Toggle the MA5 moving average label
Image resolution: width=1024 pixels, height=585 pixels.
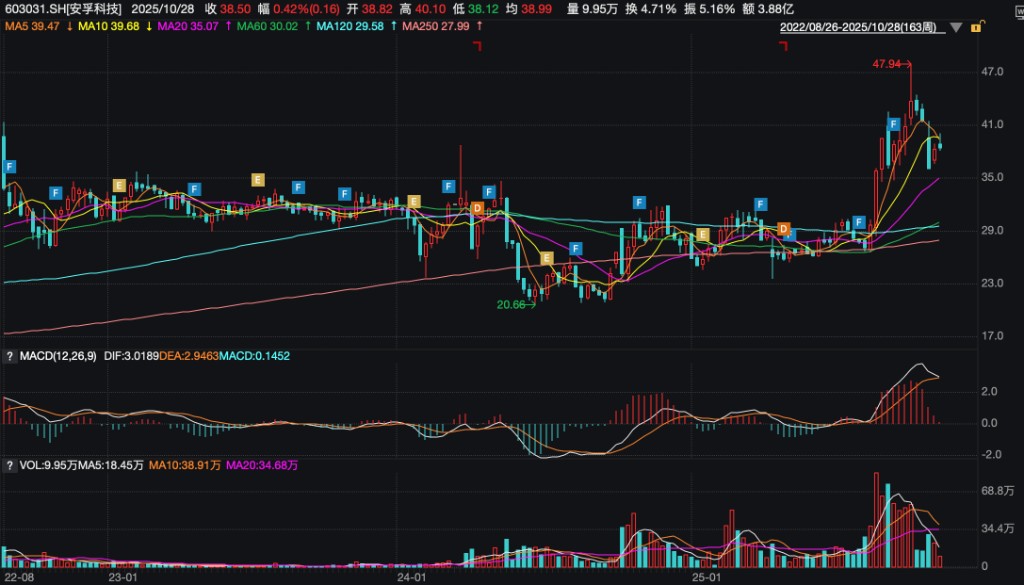33,26
